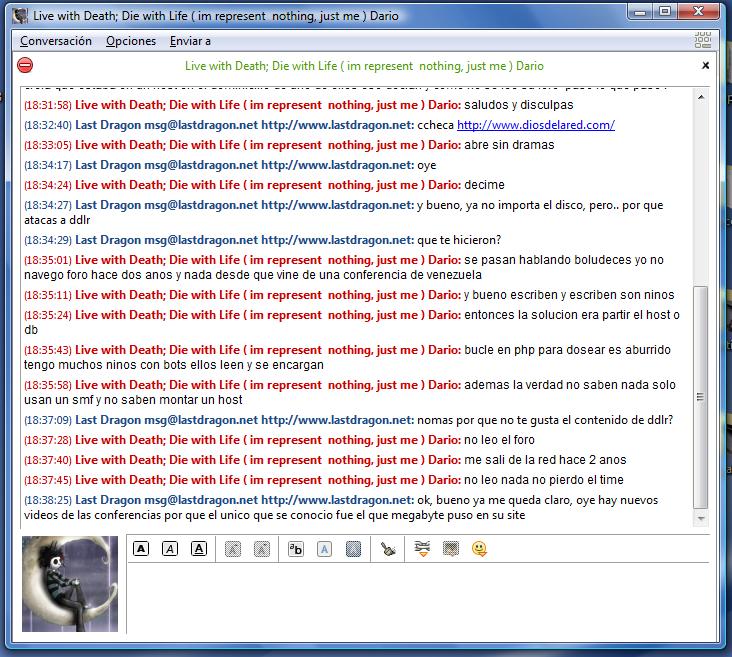Open the Opciones menu
The height and width of the screenshot is (657, 732).
pyautogui.click(x=131, y=41)
